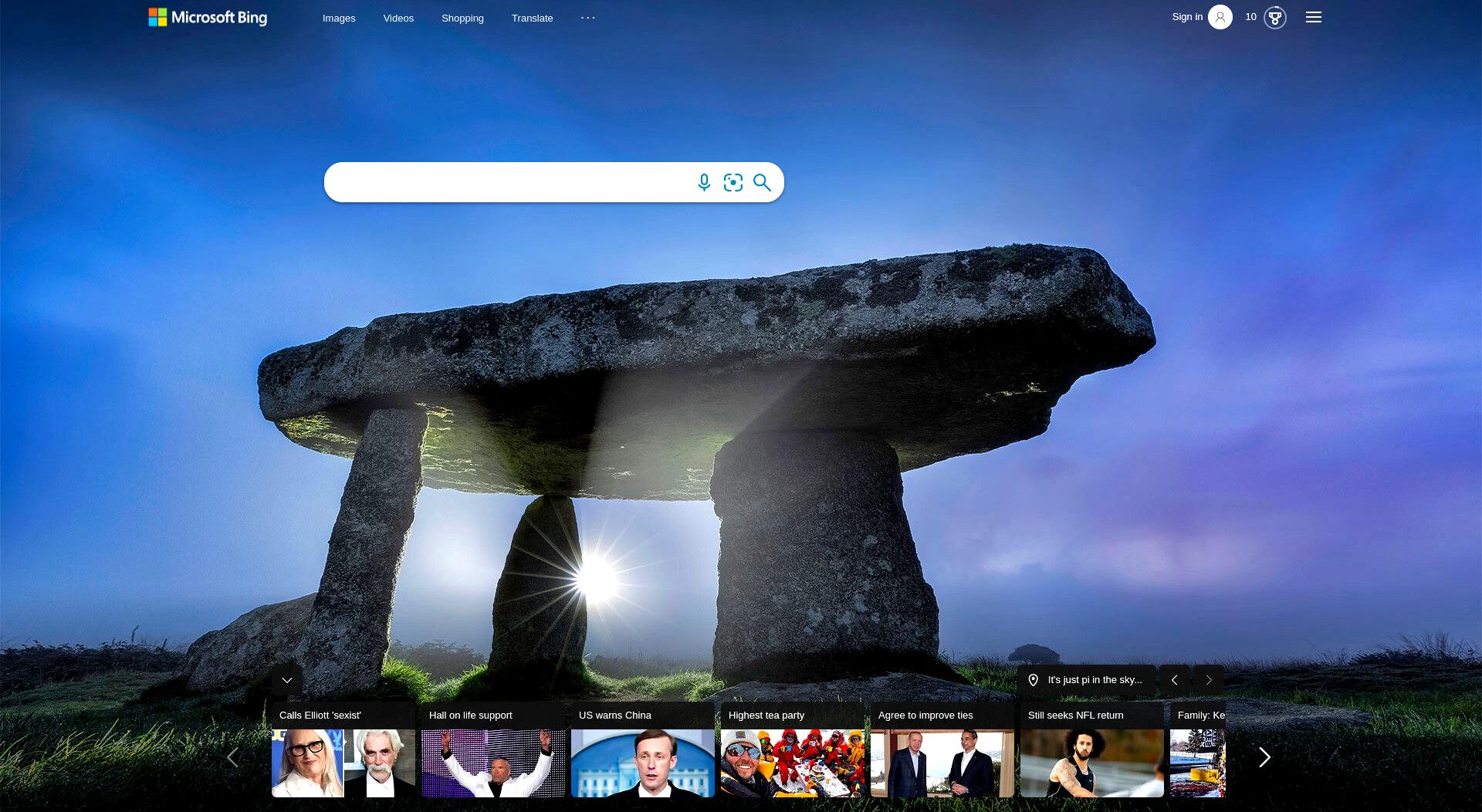1482x812 pixels.
Task: Open visual search camera icon
Action: pos(733,182)
